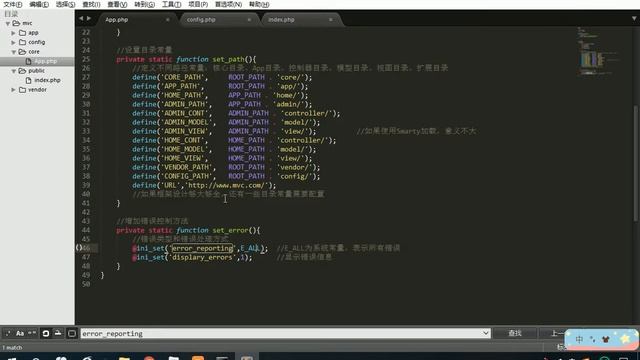Open the 查看(V) menu

(x=117, y=4)
